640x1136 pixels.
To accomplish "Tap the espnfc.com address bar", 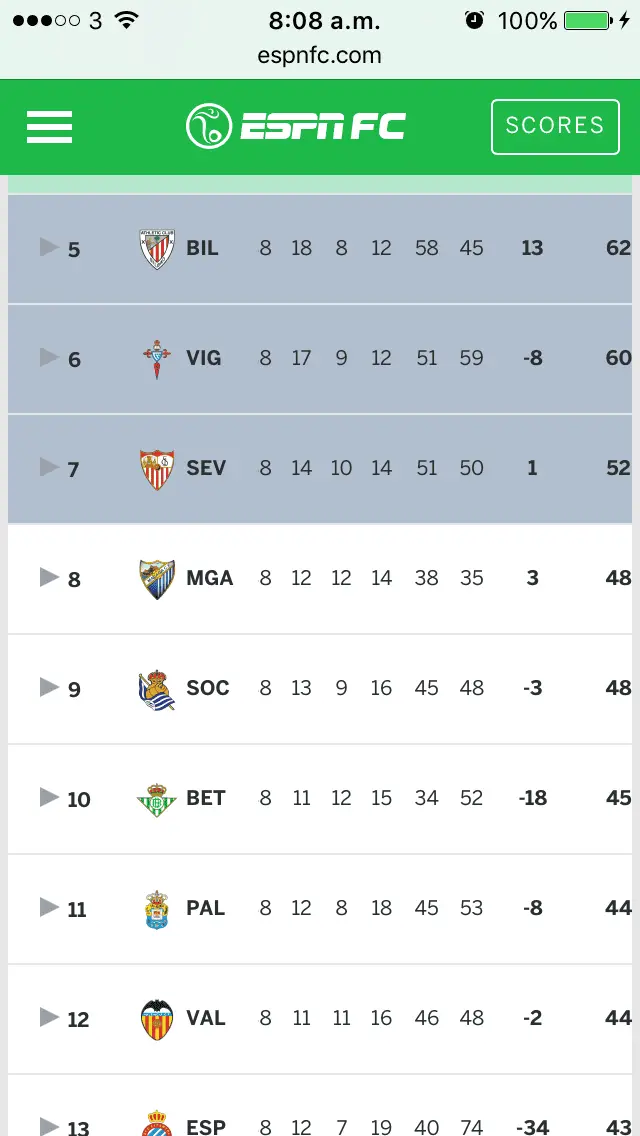I will tap(320, 56).
